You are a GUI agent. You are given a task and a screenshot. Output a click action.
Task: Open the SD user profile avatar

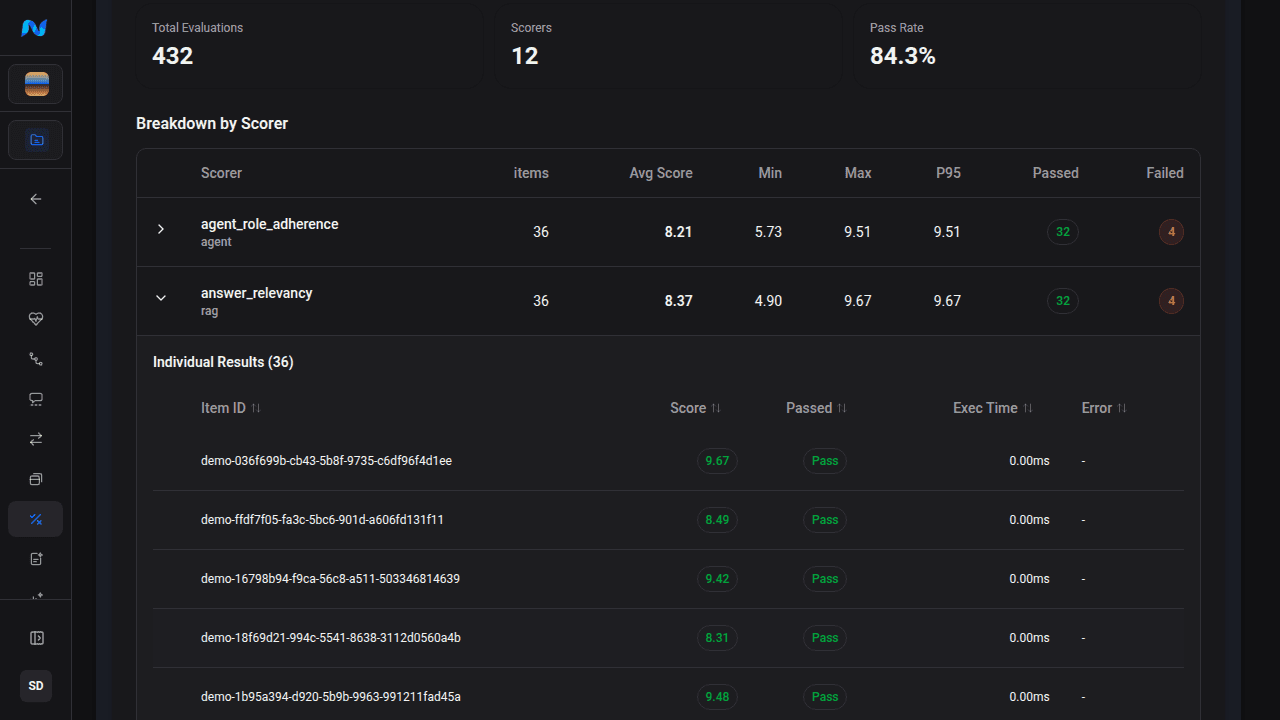(x=36, y=686)
